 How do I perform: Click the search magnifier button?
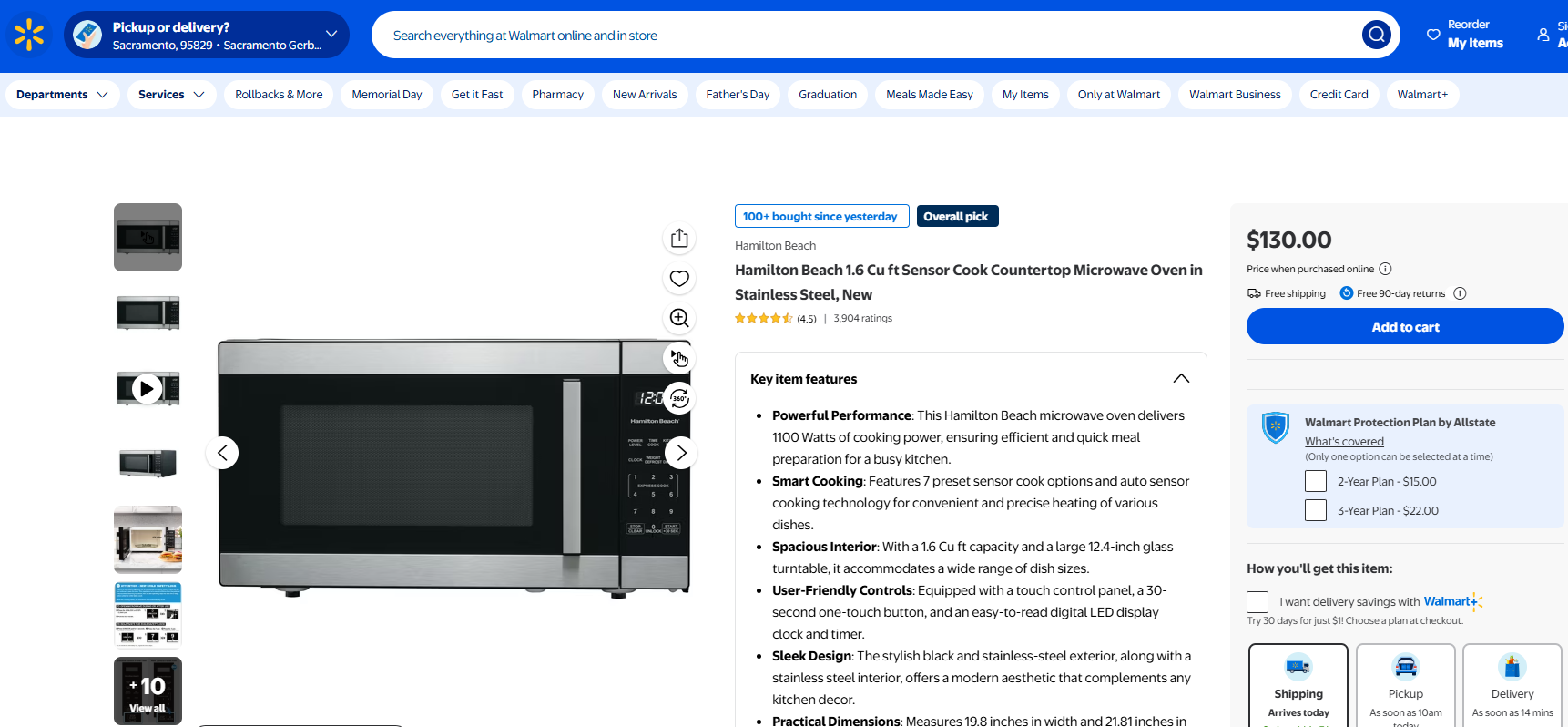click(x=1377, y=35)
